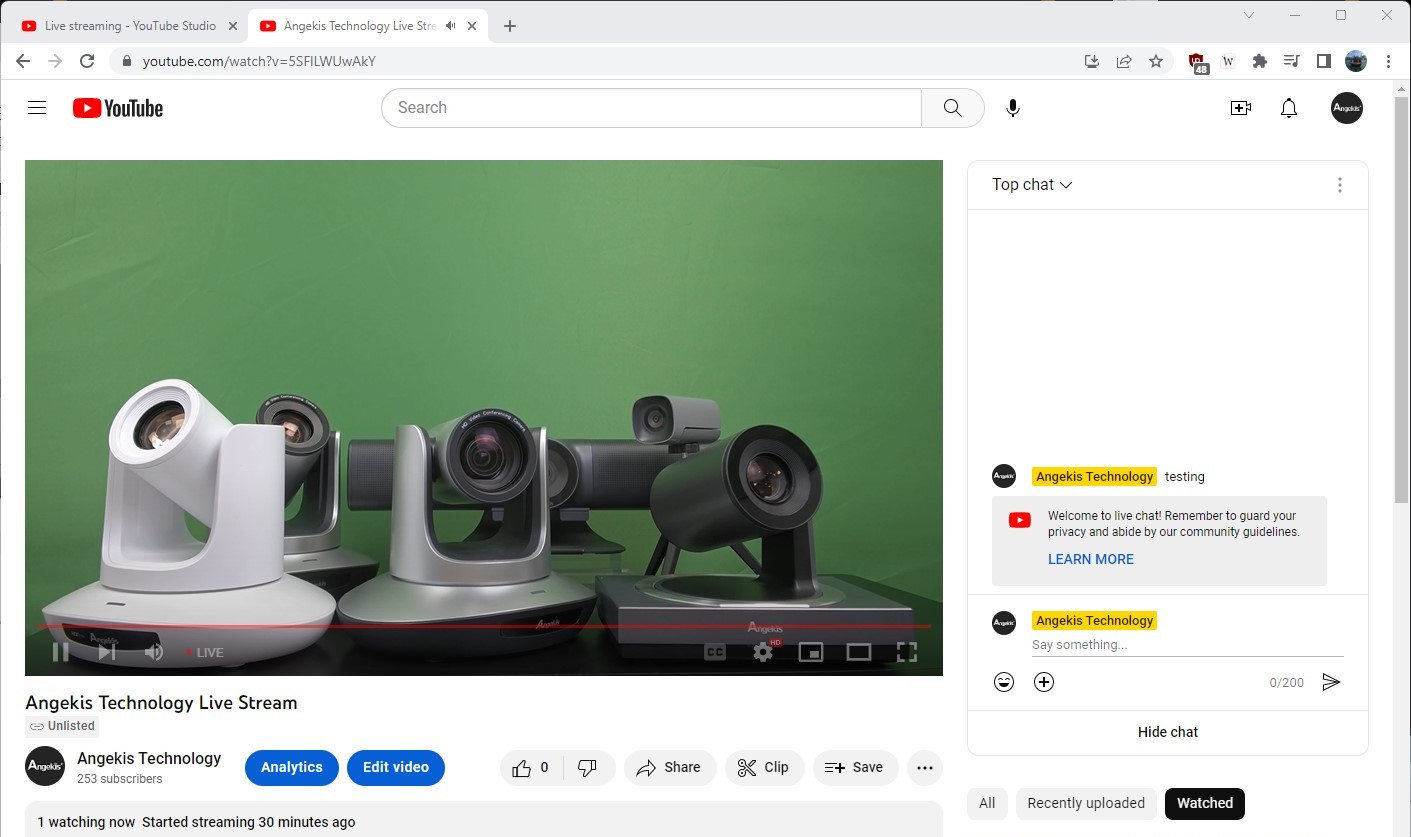The width and height of the screenshot is (1411, 837).
Task: Open voice search with the microphone icon
Action: [1012, 107]
